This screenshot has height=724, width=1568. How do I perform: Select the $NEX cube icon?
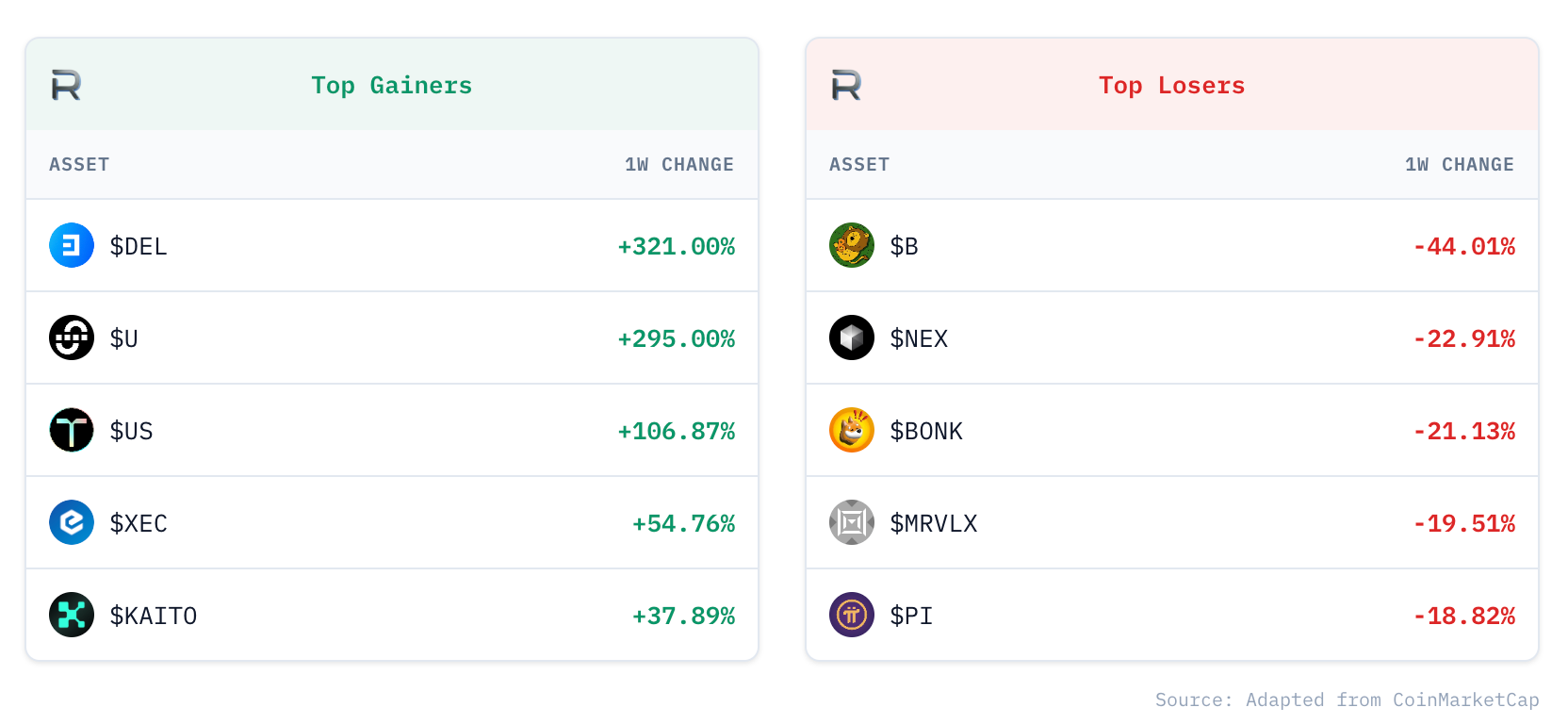pos(852,337)
